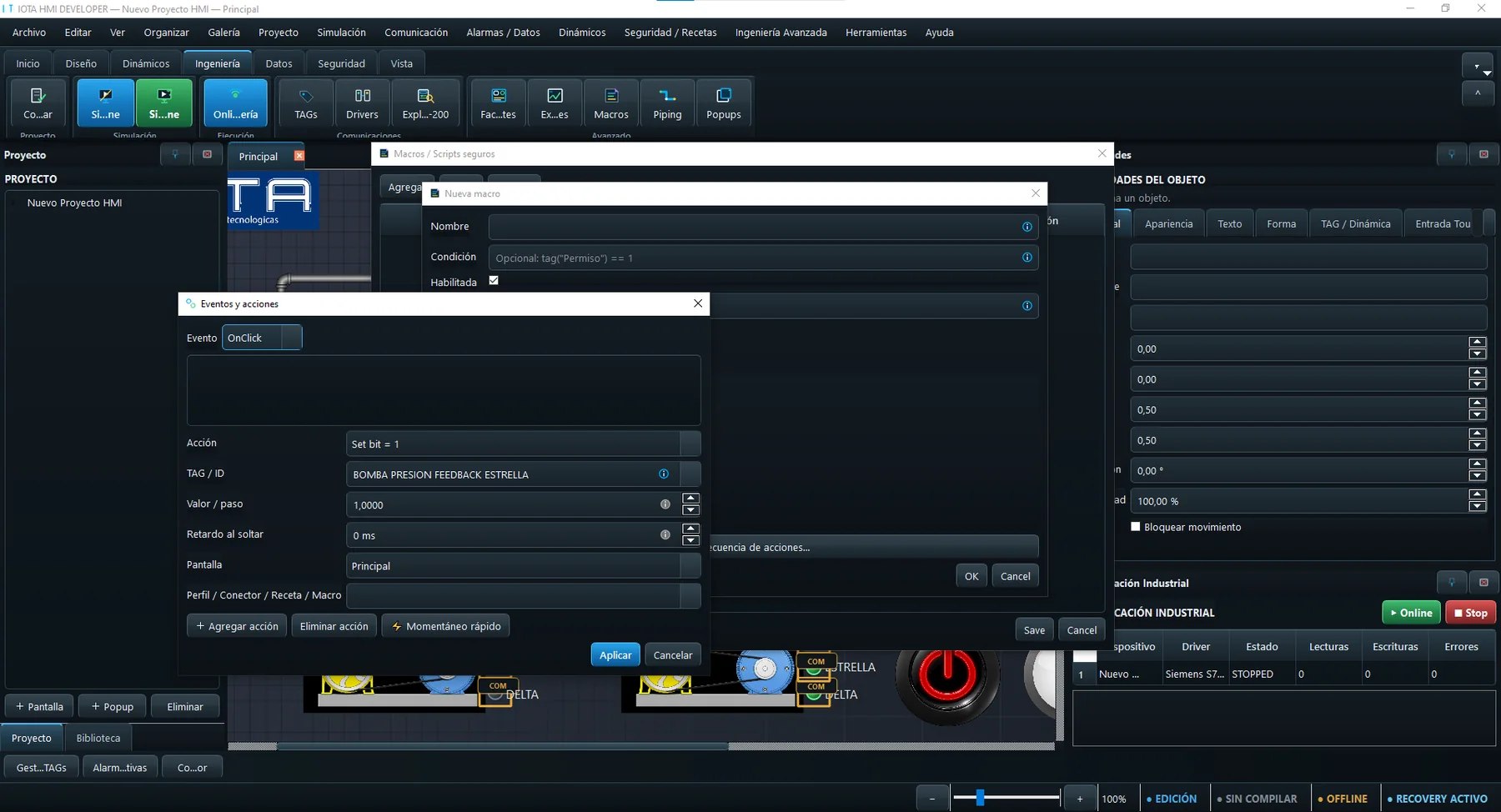Toggle the Habilitada checkbox in Nueva macro
The image size is (1501, 812).
tap(494, 281)
